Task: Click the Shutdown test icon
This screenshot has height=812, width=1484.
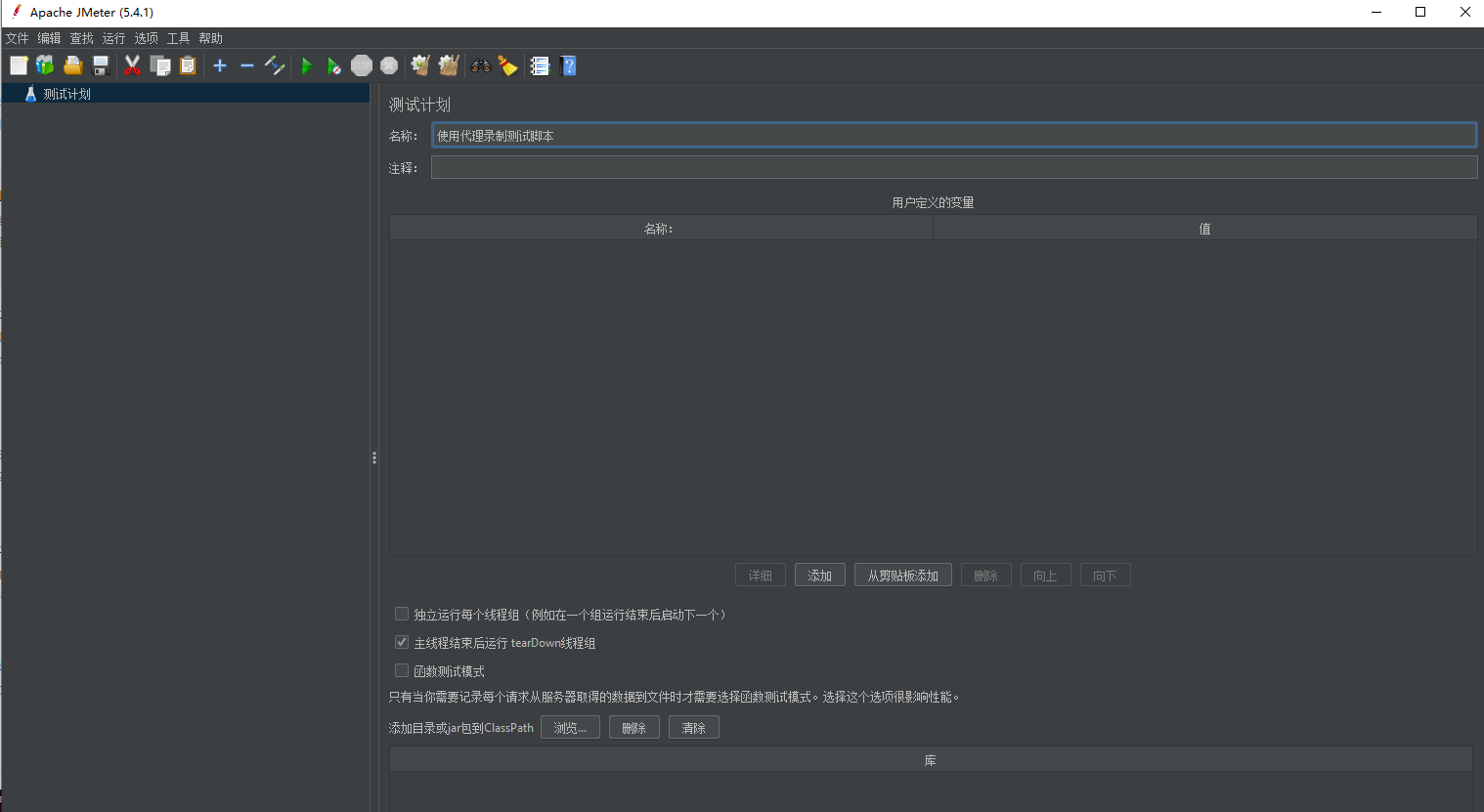Action: 389,65
